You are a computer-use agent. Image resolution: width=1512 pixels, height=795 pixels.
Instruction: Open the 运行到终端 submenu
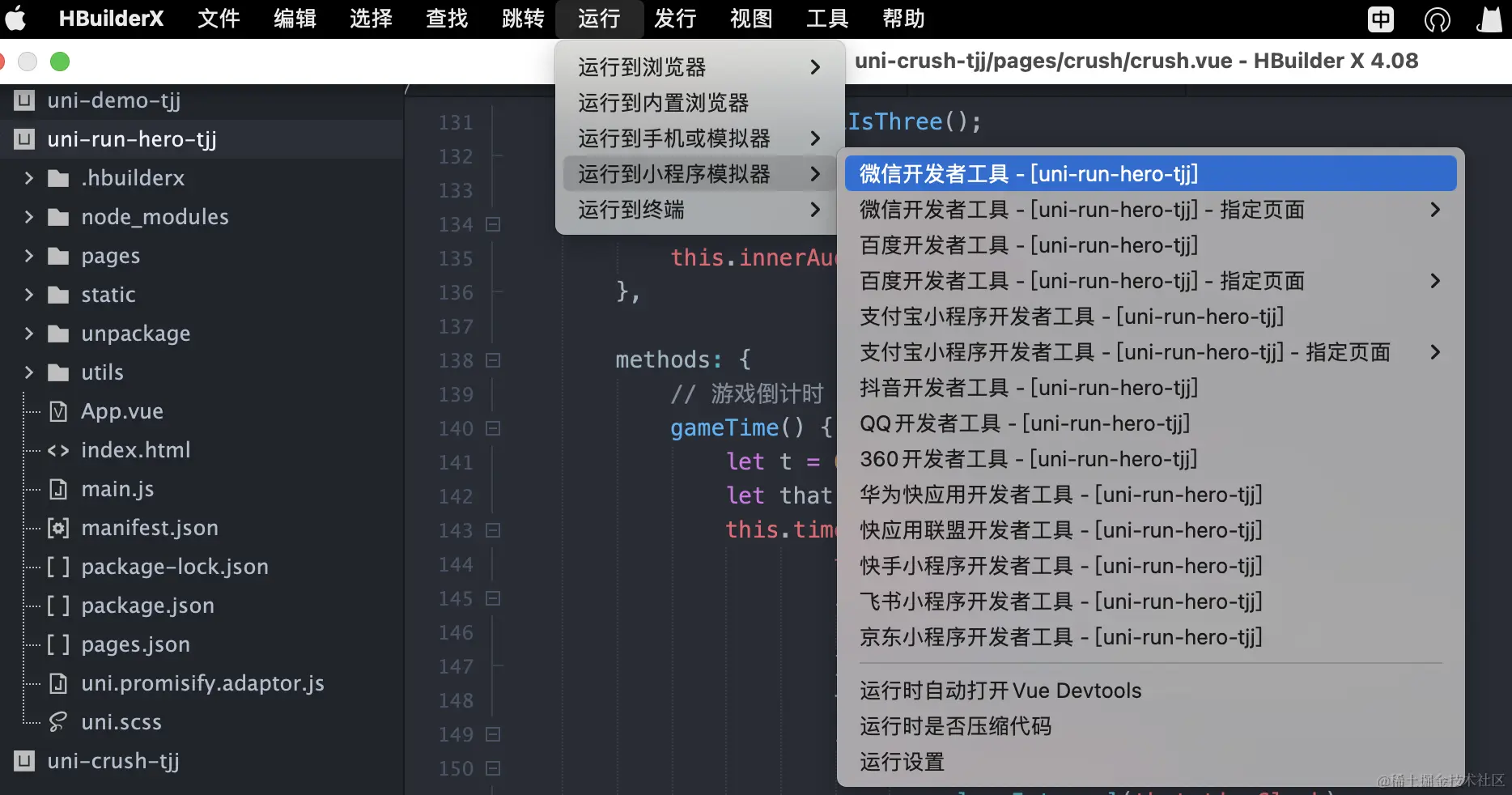[x=700, y=210]
